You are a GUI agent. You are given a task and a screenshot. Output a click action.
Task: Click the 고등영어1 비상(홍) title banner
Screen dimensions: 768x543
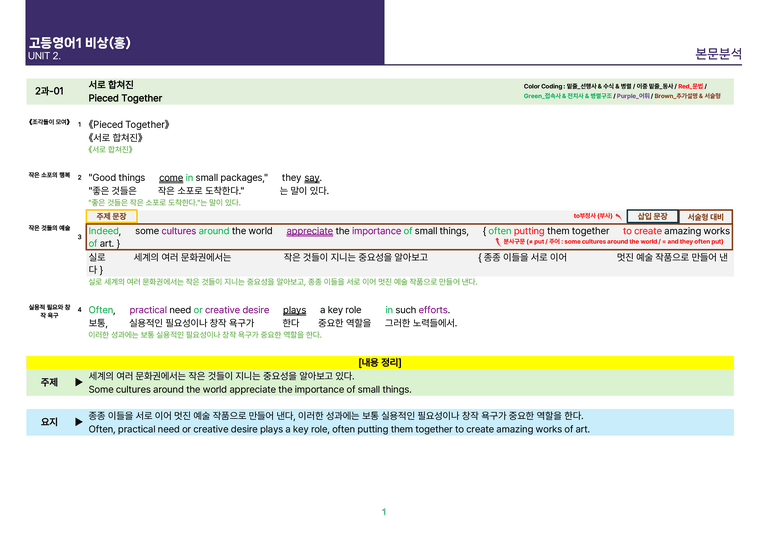tap(80, 43)
